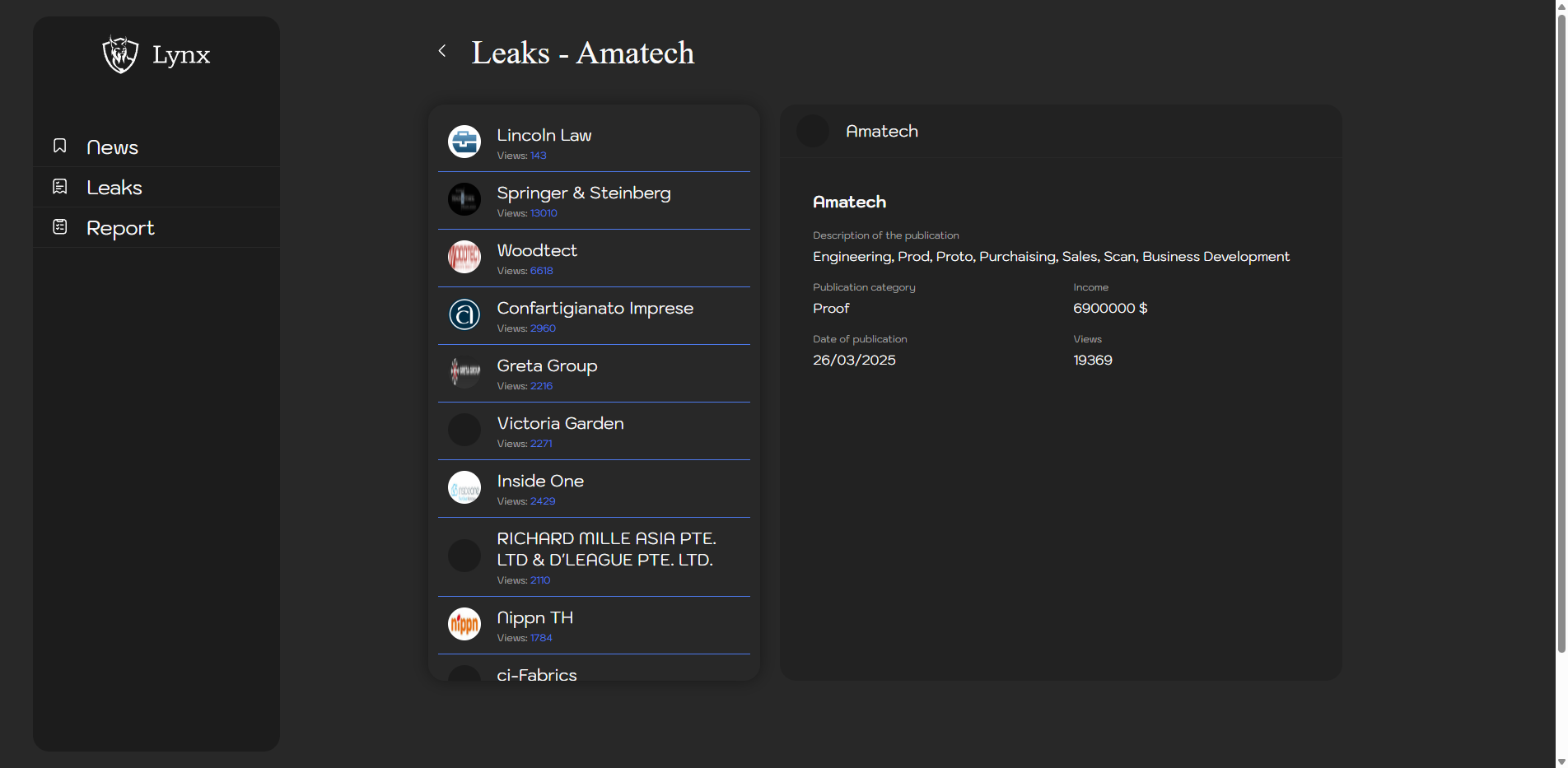Open the Report menu item
Viewport: 1568px width, 768px height.
click(x=120, y=228)
